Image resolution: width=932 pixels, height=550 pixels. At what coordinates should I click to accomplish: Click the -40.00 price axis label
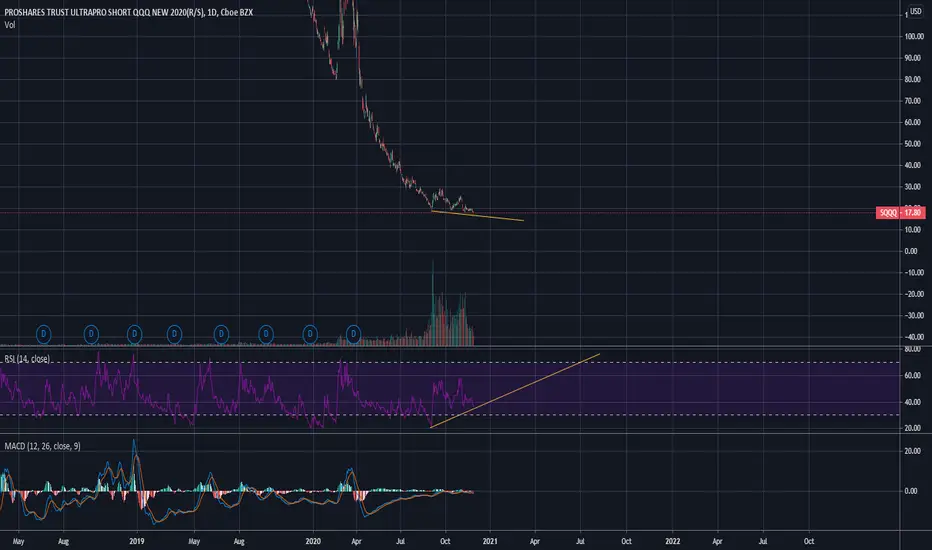pyautogui.click(x=914, y=337)
